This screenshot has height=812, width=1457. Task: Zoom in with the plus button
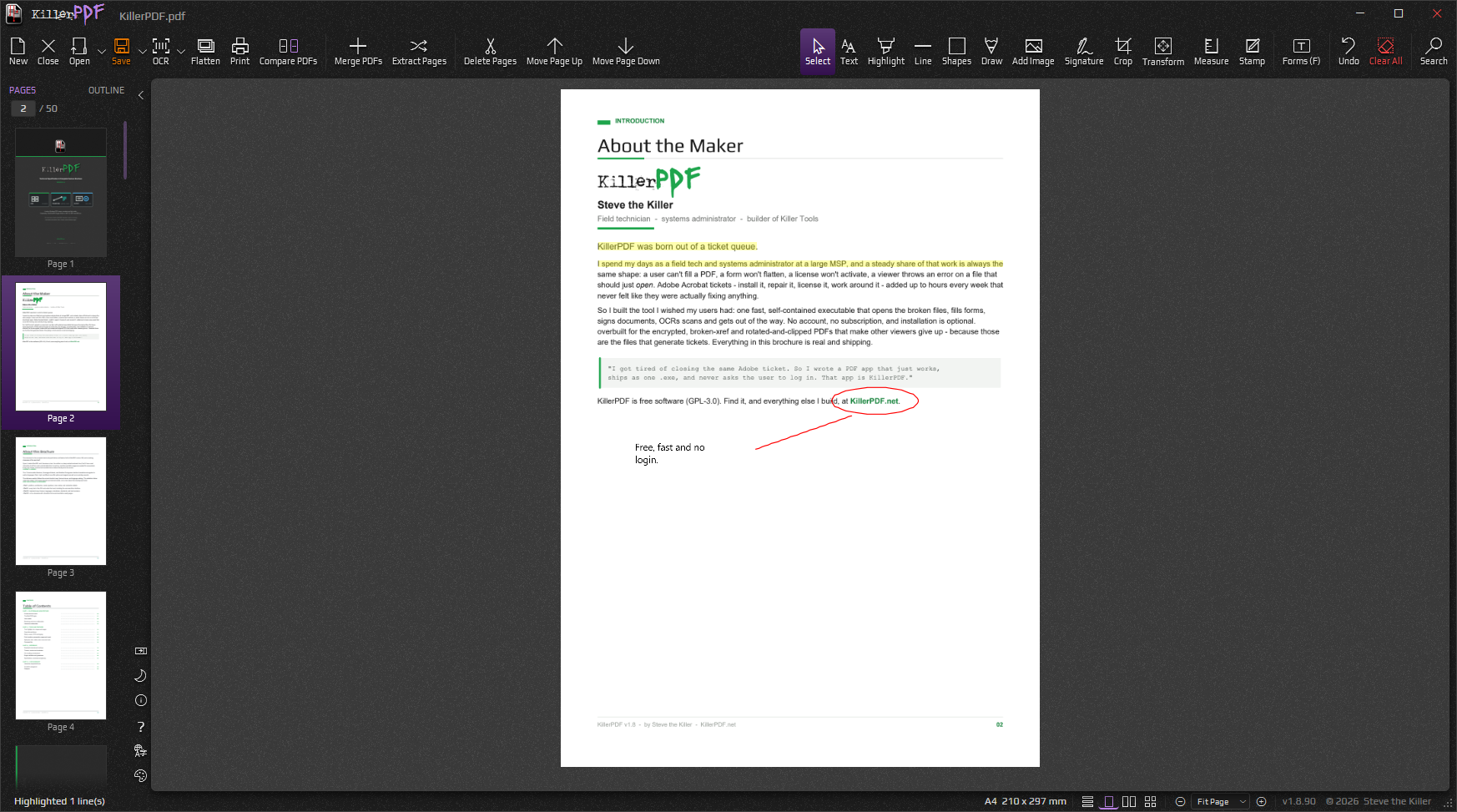pyautogui.click(x=1262, y=801)
